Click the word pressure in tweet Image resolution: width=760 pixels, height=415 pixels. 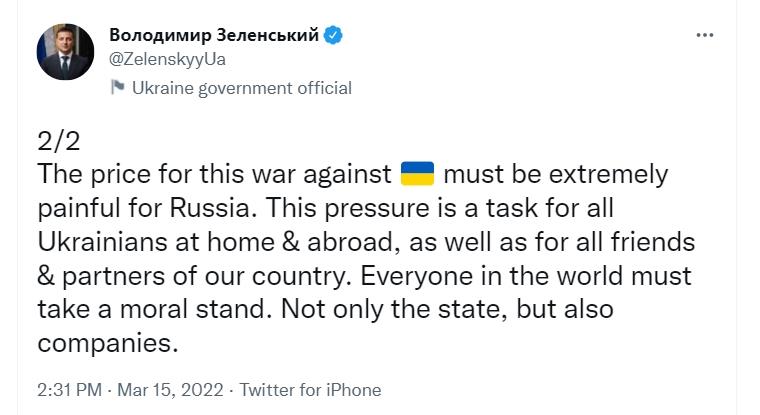pyautogui.click(x=377, y=209)
